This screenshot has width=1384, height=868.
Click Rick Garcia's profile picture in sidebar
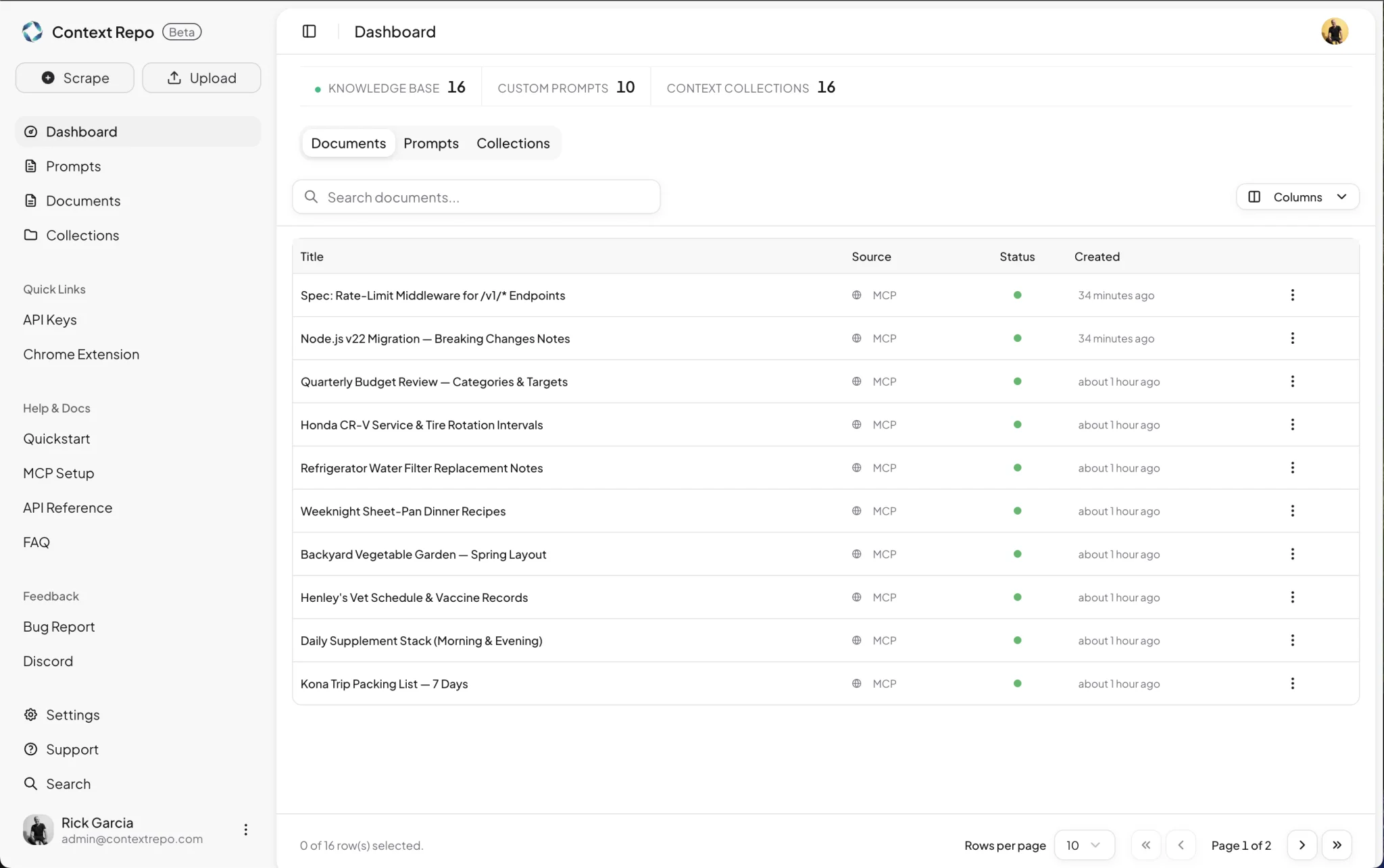[38, 829]
